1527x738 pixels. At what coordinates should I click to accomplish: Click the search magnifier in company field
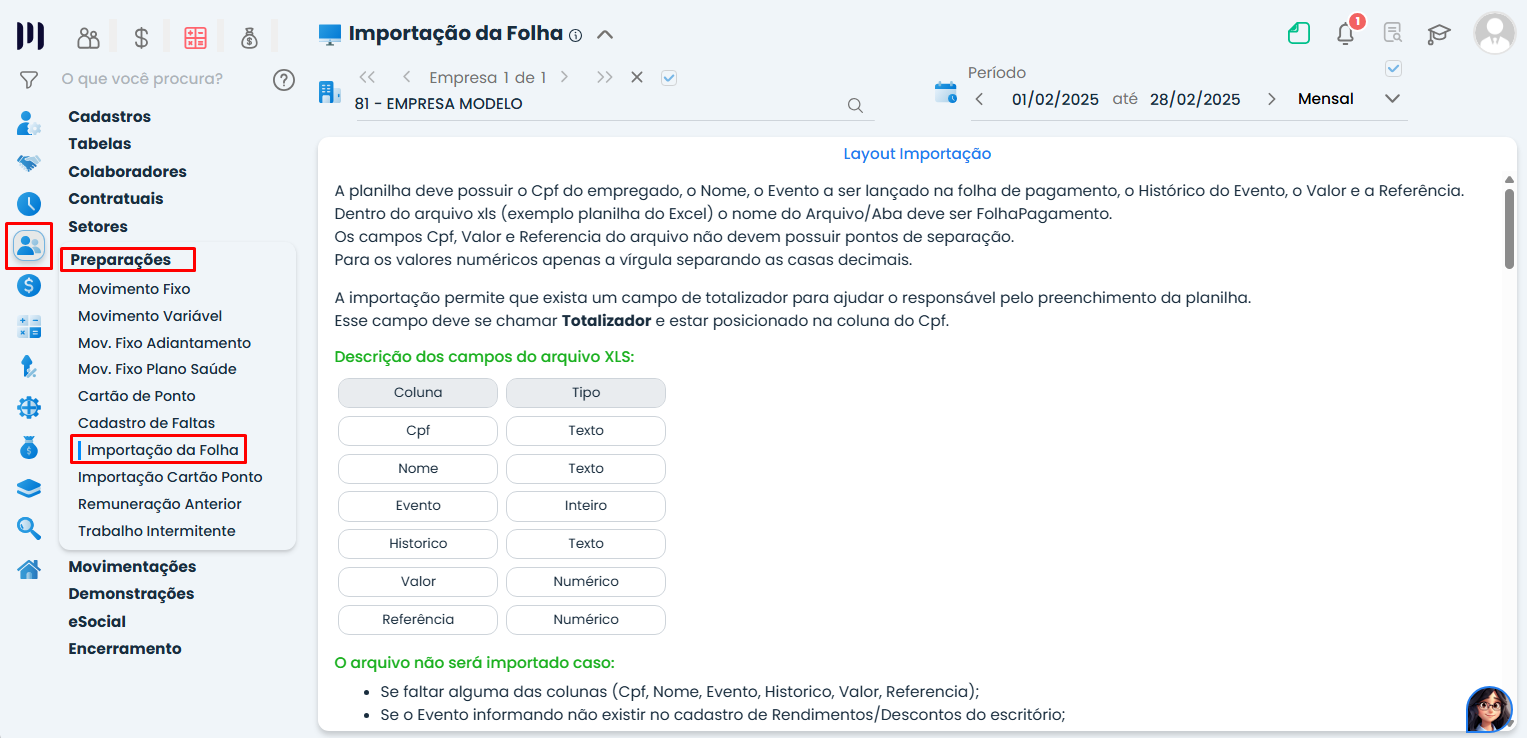point(855,105)
